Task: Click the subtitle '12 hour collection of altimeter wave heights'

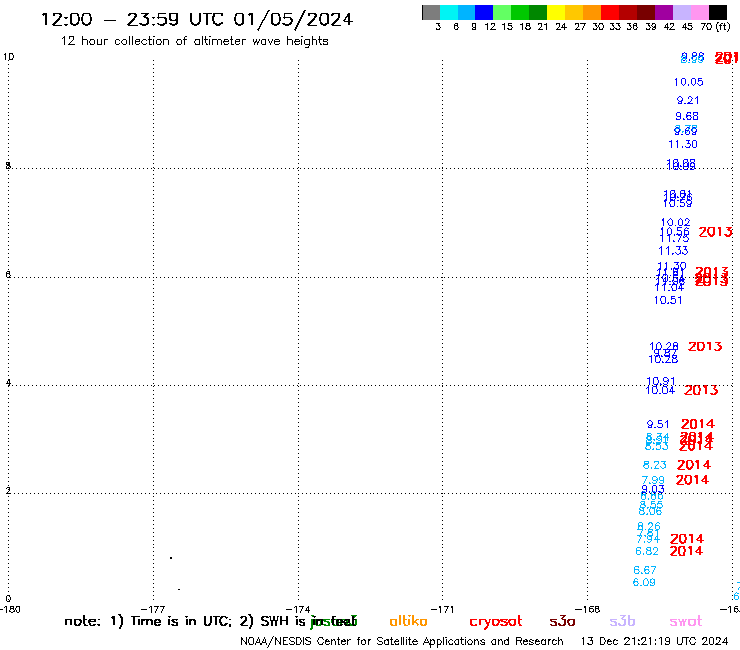Action: click(194, 41)
